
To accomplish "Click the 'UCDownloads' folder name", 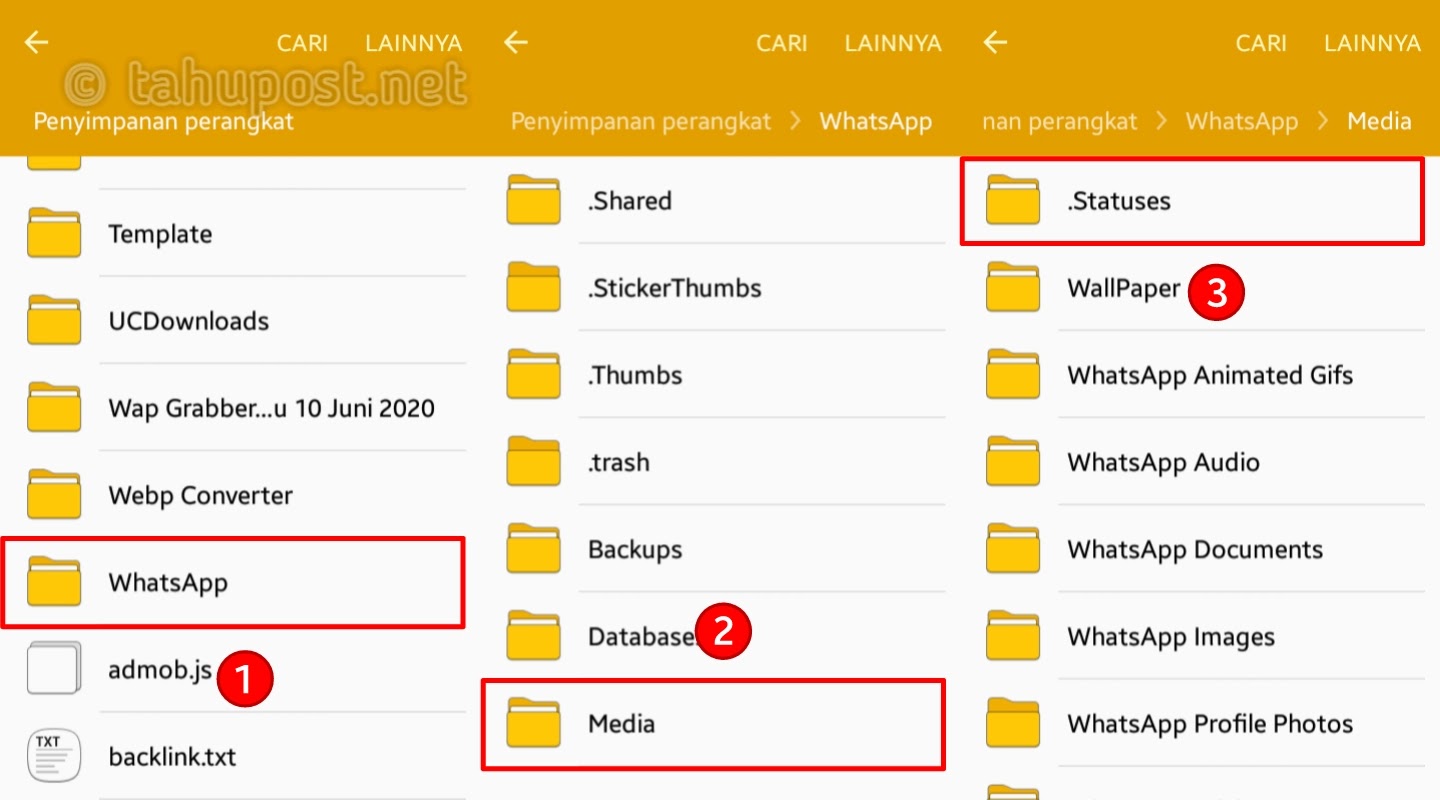I will coord(189,321).
